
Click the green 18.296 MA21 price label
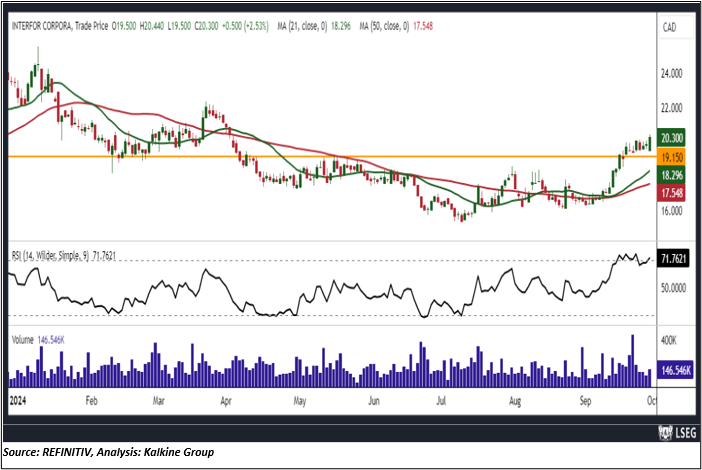tap(671, 175)
